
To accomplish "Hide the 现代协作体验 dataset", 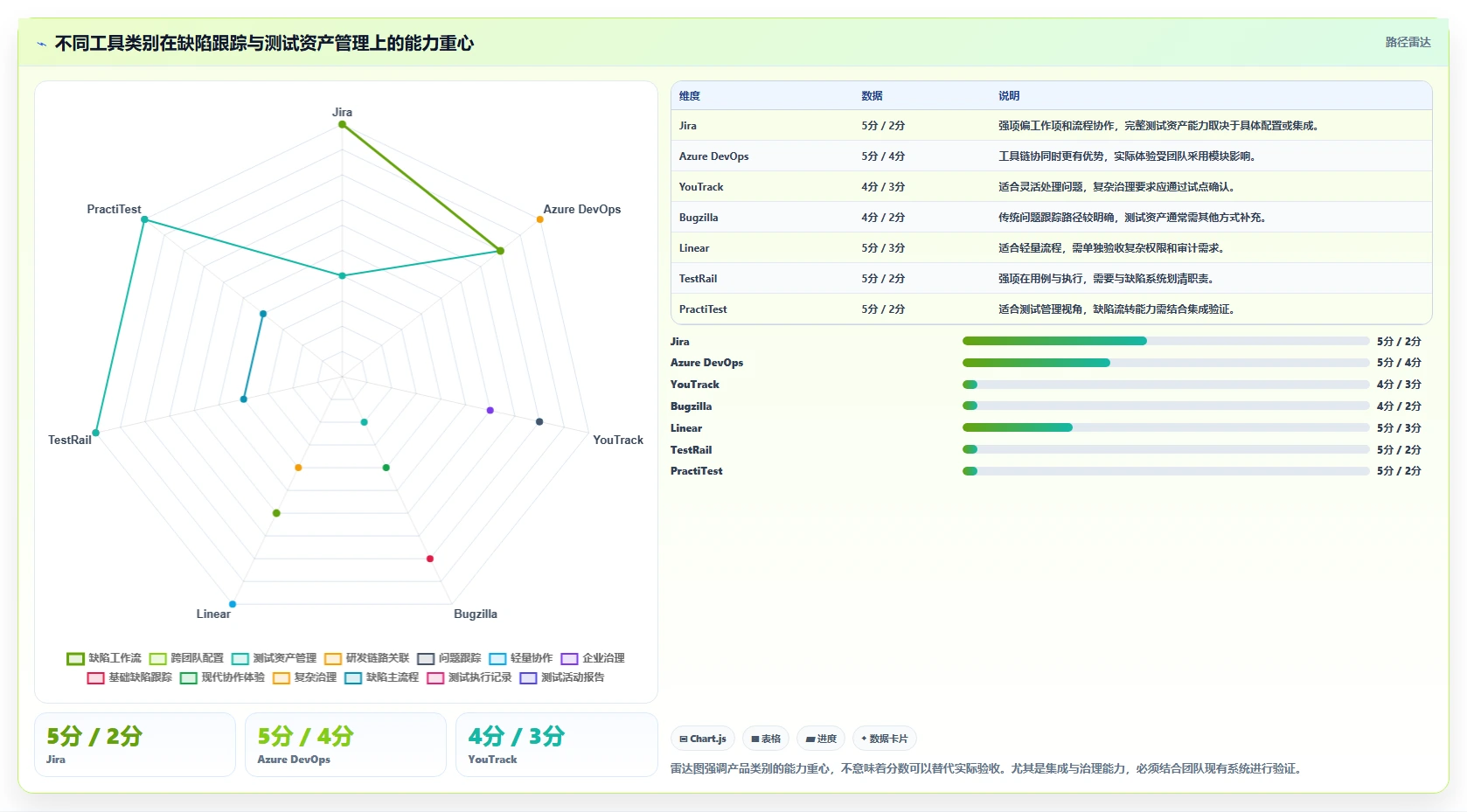I will pos(222,677).
